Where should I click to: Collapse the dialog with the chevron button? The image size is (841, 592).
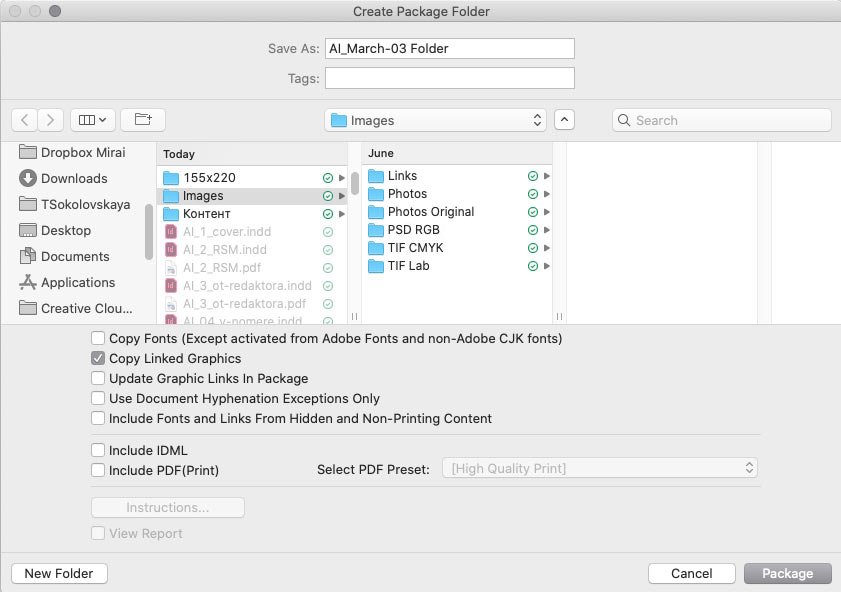click(564, 120)
